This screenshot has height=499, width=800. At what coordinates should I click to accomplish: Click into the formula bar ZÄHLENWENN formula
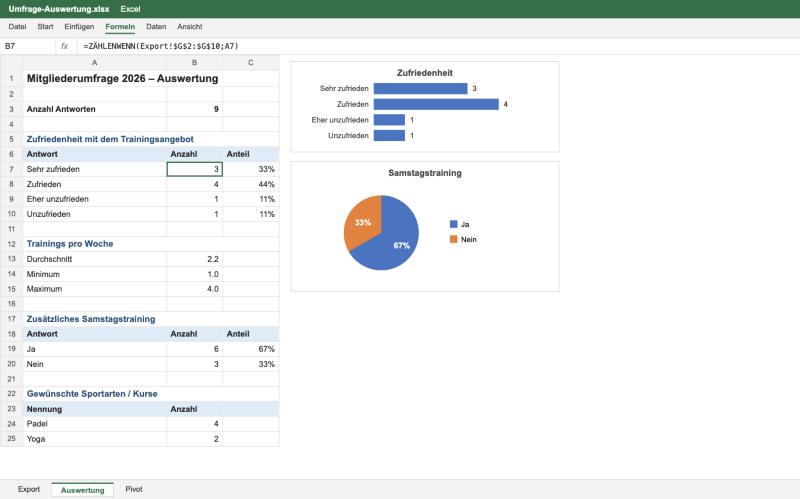click(x=161, y=46)
